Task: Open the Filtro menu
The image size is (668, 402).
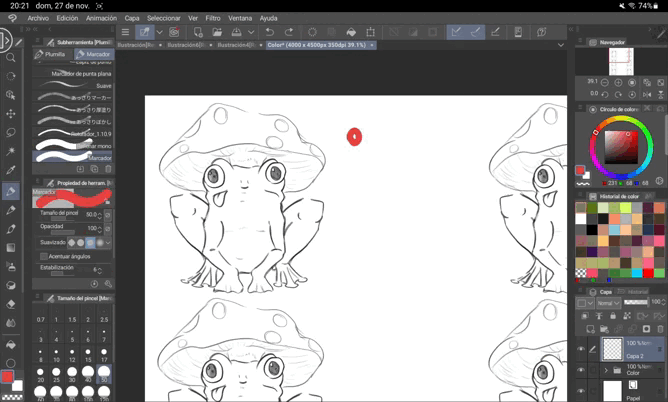Action: pos(213,18)
